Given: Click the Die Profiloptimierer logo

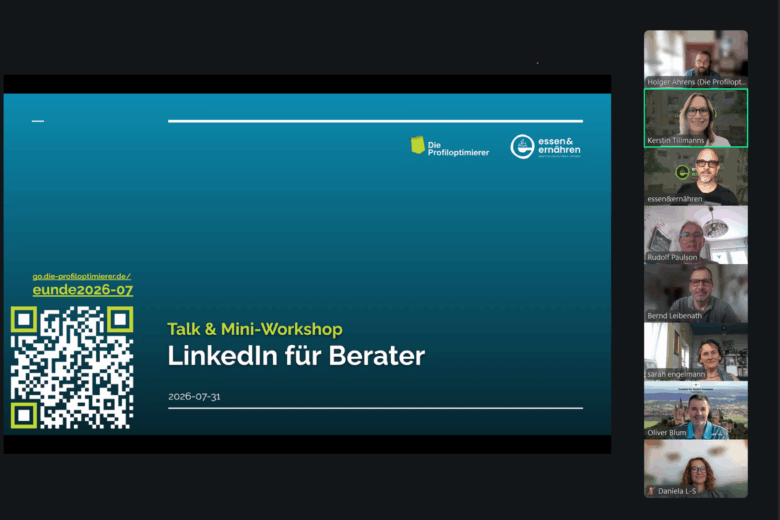Looking at the screenshot, I should coord(450,147).
